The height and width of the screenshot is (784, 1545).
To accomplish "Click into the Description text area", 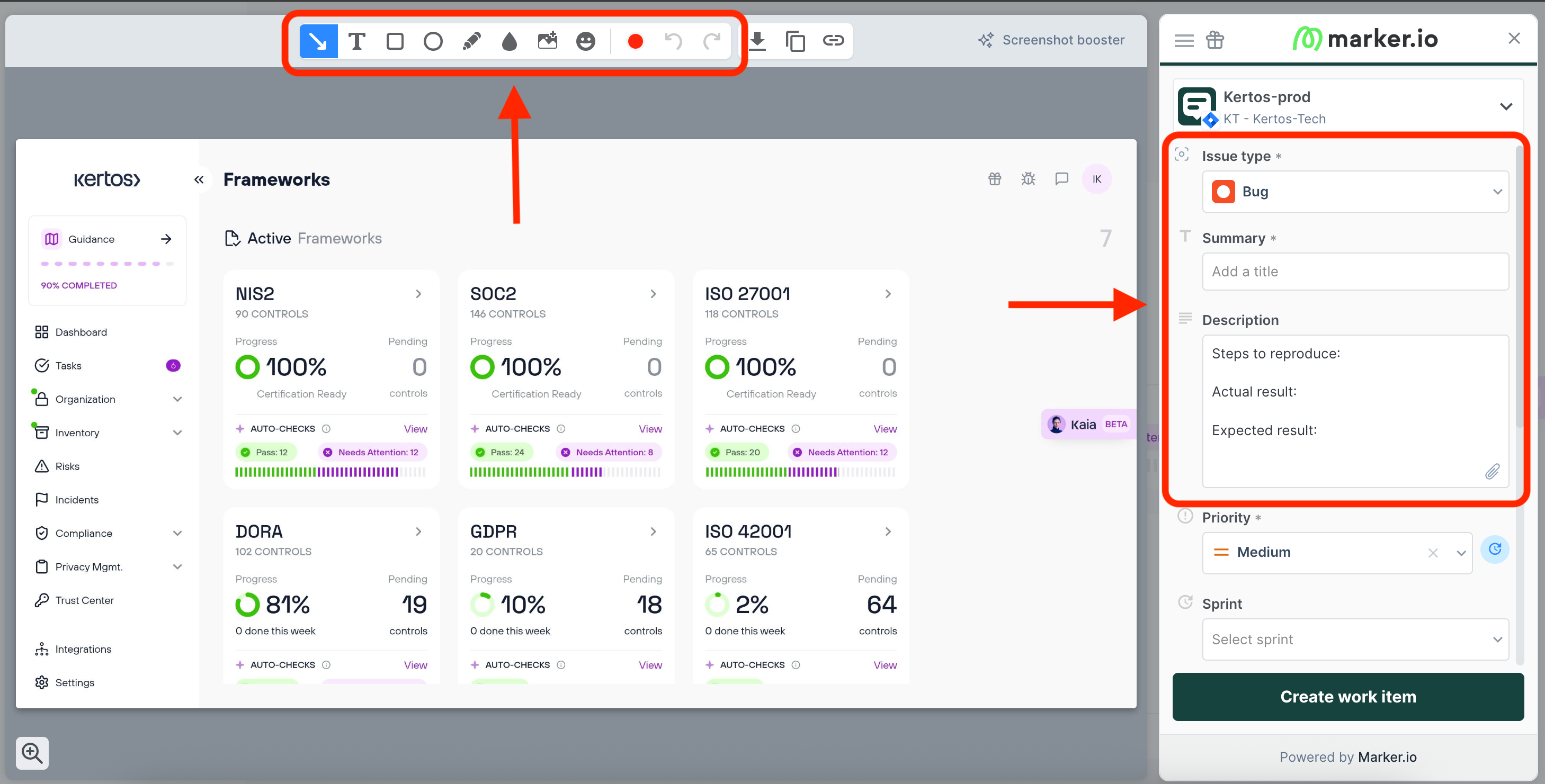I will 1355,411.
